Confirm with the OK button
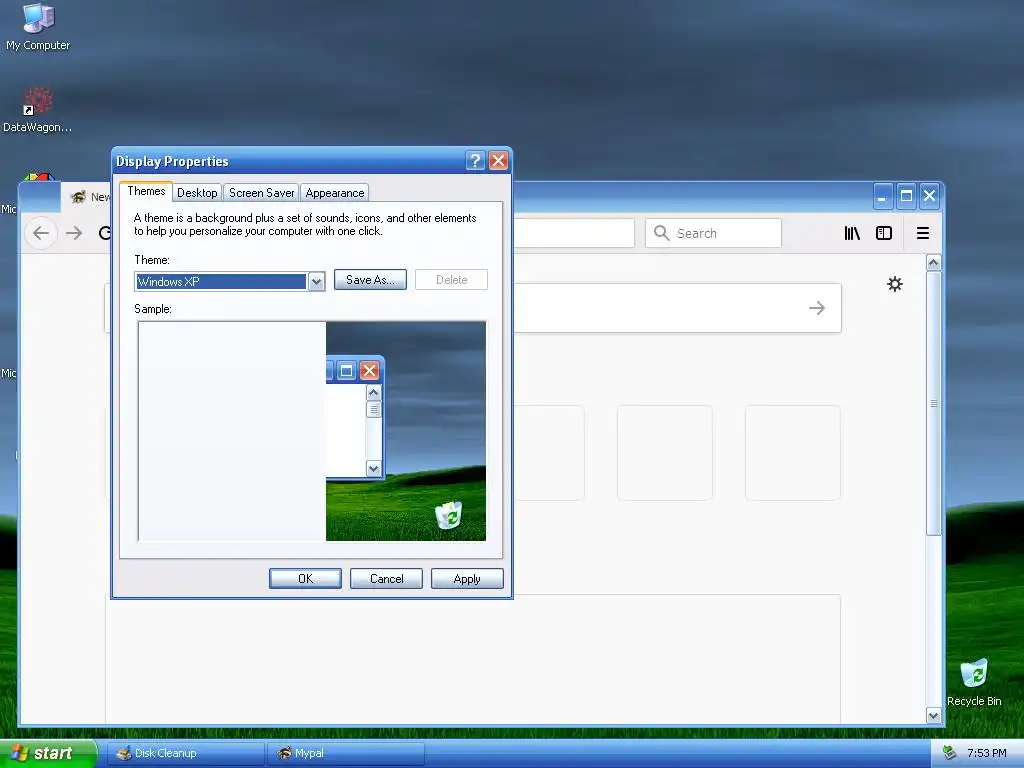This screenshot has width=1024, height=768. coord(306,579)
